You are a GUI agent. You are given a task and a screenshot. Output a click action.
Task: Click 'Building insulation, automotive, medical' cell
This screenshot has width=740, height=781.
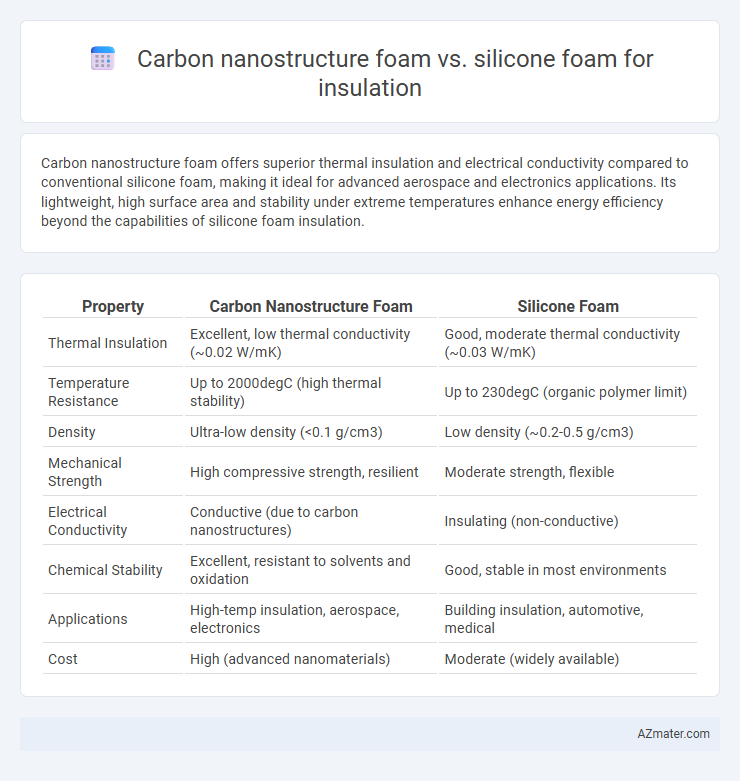[x=568, y=619]
